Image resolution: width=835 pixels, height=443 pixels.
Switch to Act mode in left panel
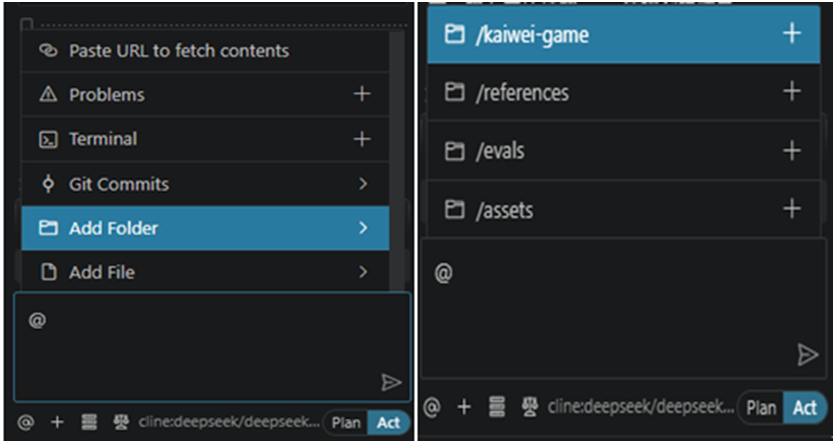[389, 423]
